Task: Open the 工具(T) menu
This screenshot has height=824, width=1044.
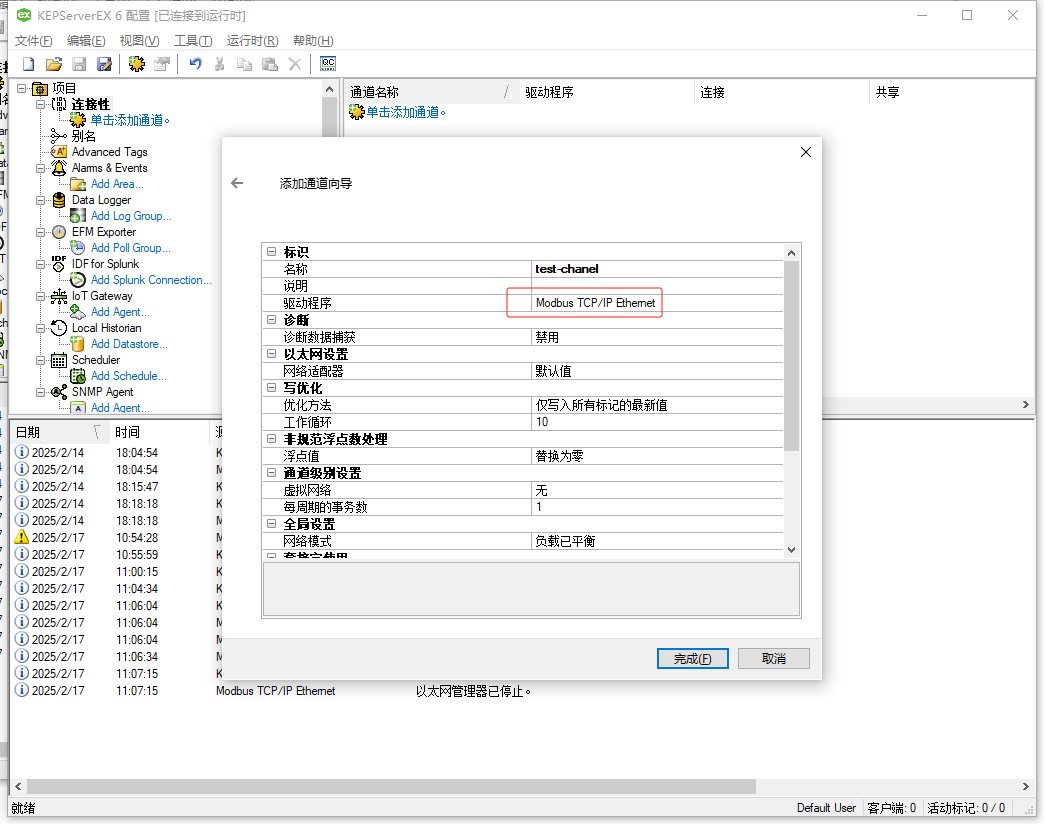Action: [x=193, y=41]
